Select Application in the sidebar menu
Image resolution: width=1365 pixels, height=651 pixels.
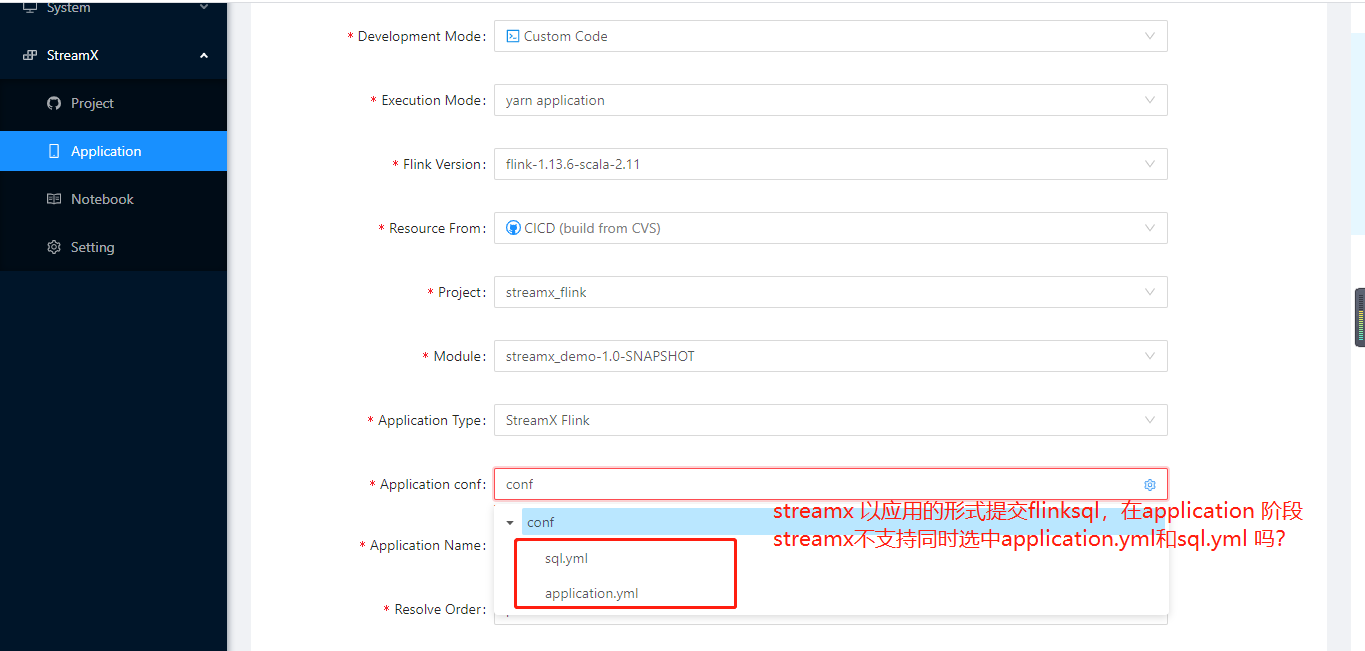[113, 151]
